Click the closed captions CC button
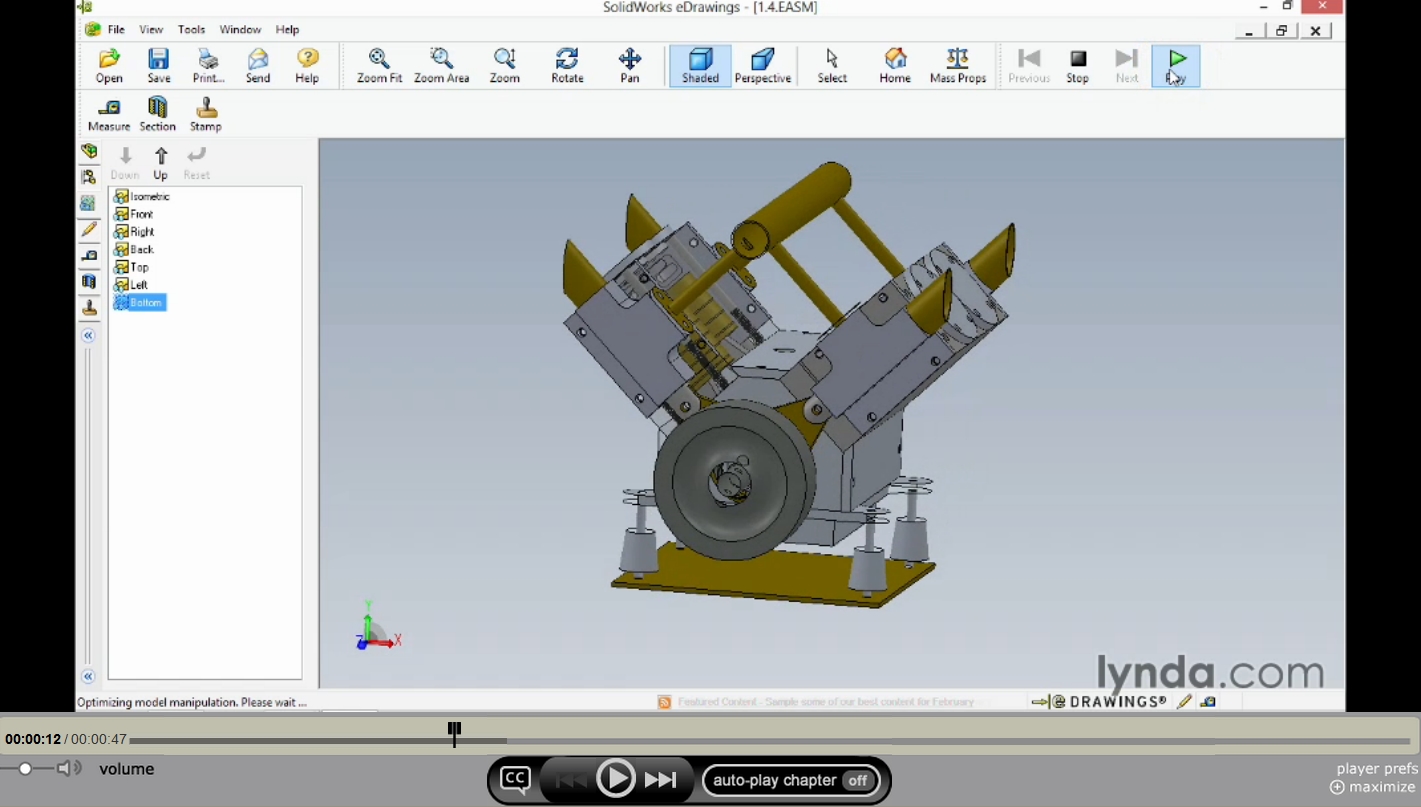 coord(515,780)
